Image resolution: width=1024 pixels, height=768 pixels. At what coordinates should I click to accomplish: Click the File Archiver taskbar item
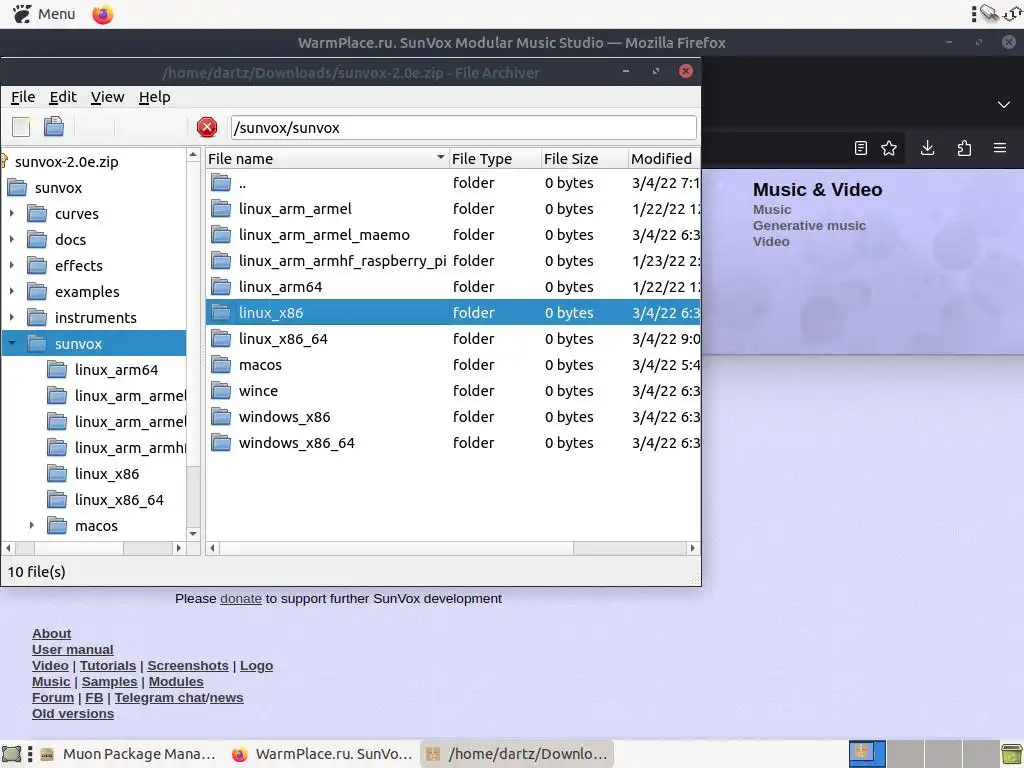tap(517, 754)
